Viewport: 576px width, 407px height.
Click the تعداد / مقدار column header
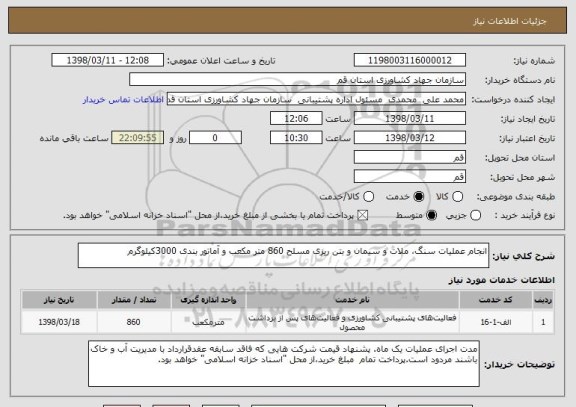point(133,300)
